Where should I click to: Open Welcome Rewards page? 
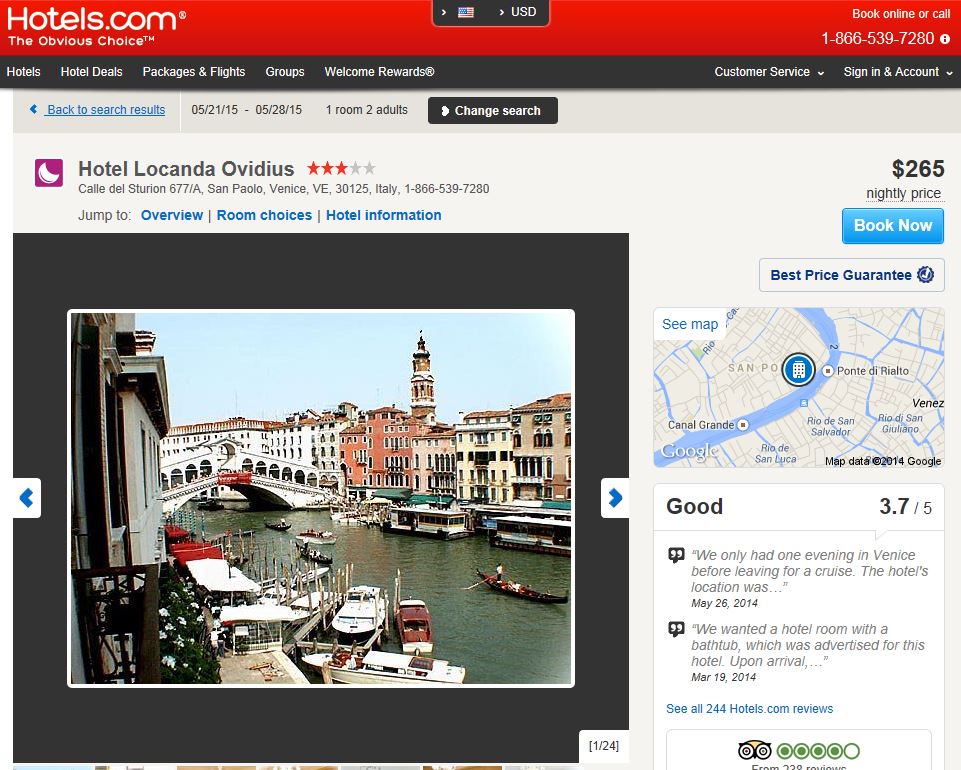pos(379,72)
